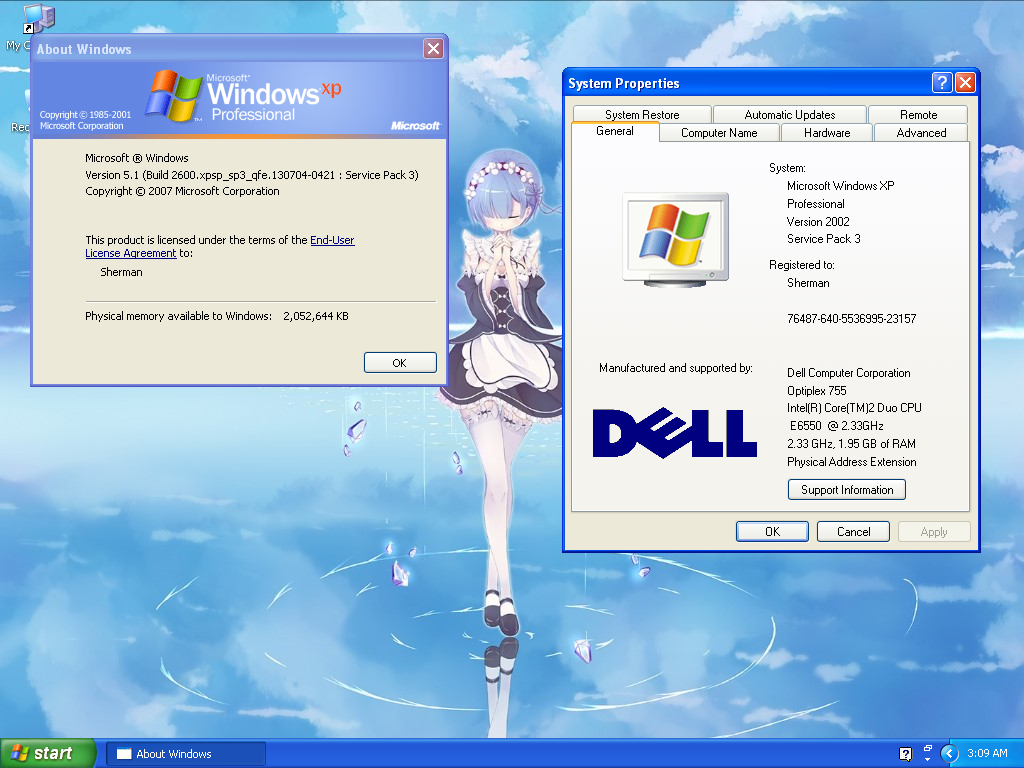Open the Start menu

tap(48, 753)
